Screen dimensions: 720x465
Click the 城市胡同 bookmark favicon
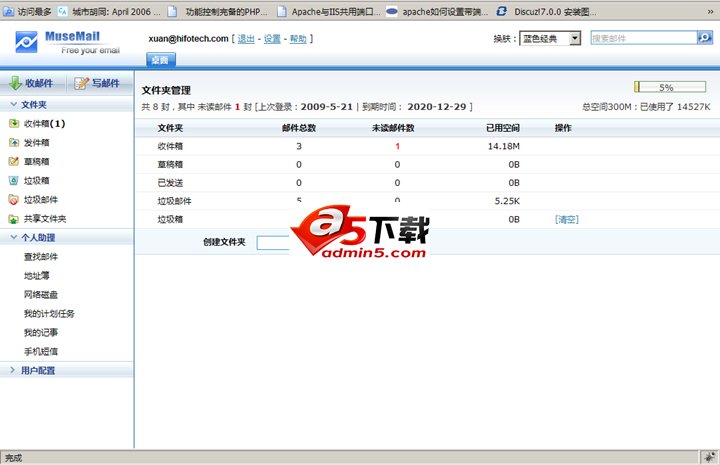63,11
